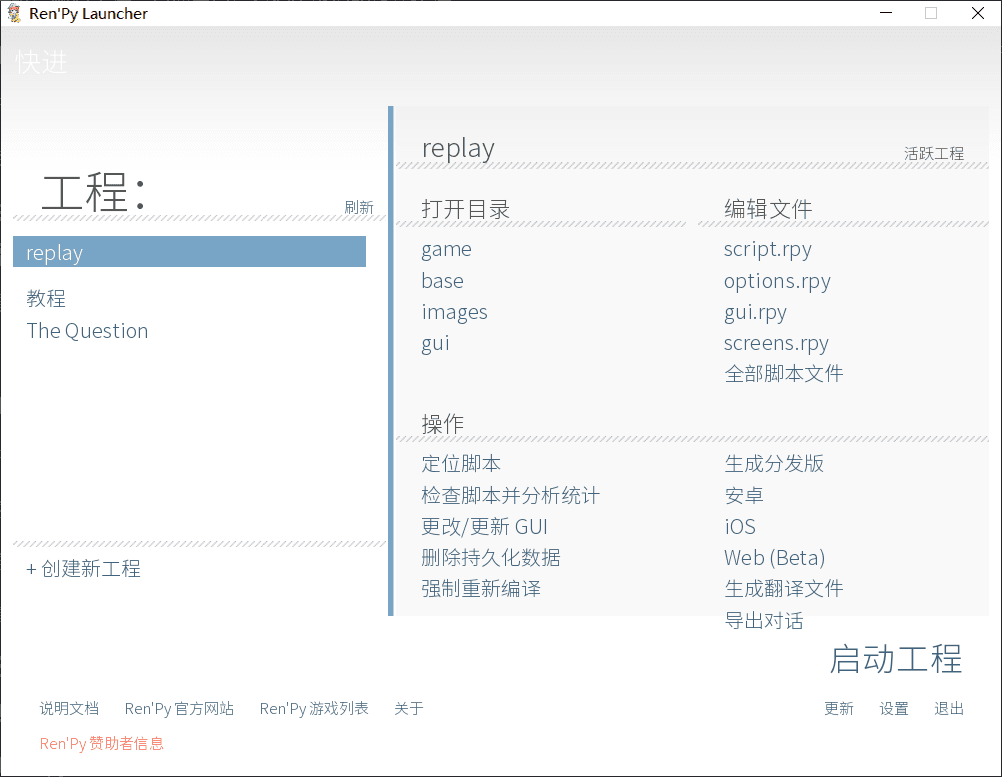Click 定位脚本 action
Image resolution: width=1002 pixels, height=777 pixels.
[x=461, y=464]
